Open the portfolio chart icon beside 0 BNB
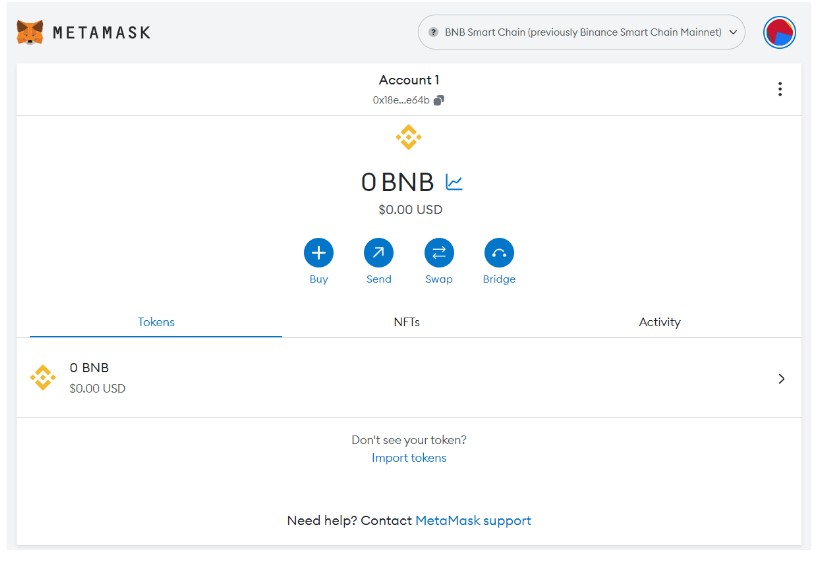Screen dimensions: 823x563 click(454, 182)
